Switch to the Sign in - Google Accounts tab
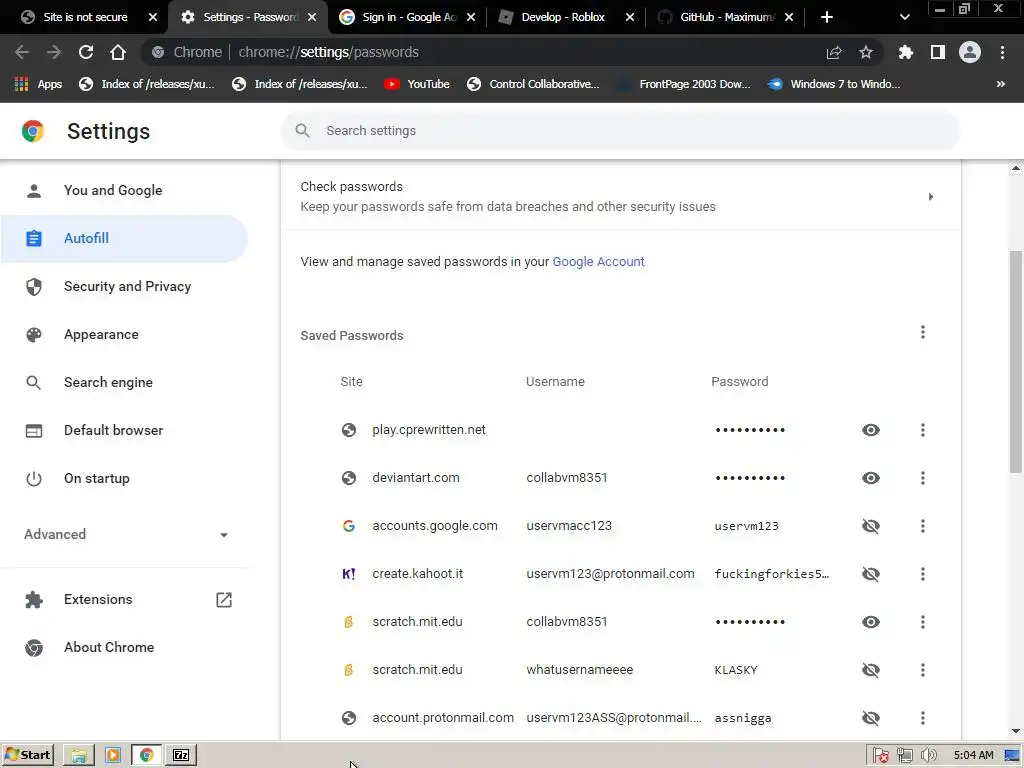Viewport: 1024px width, 768px height. (406, 17)
